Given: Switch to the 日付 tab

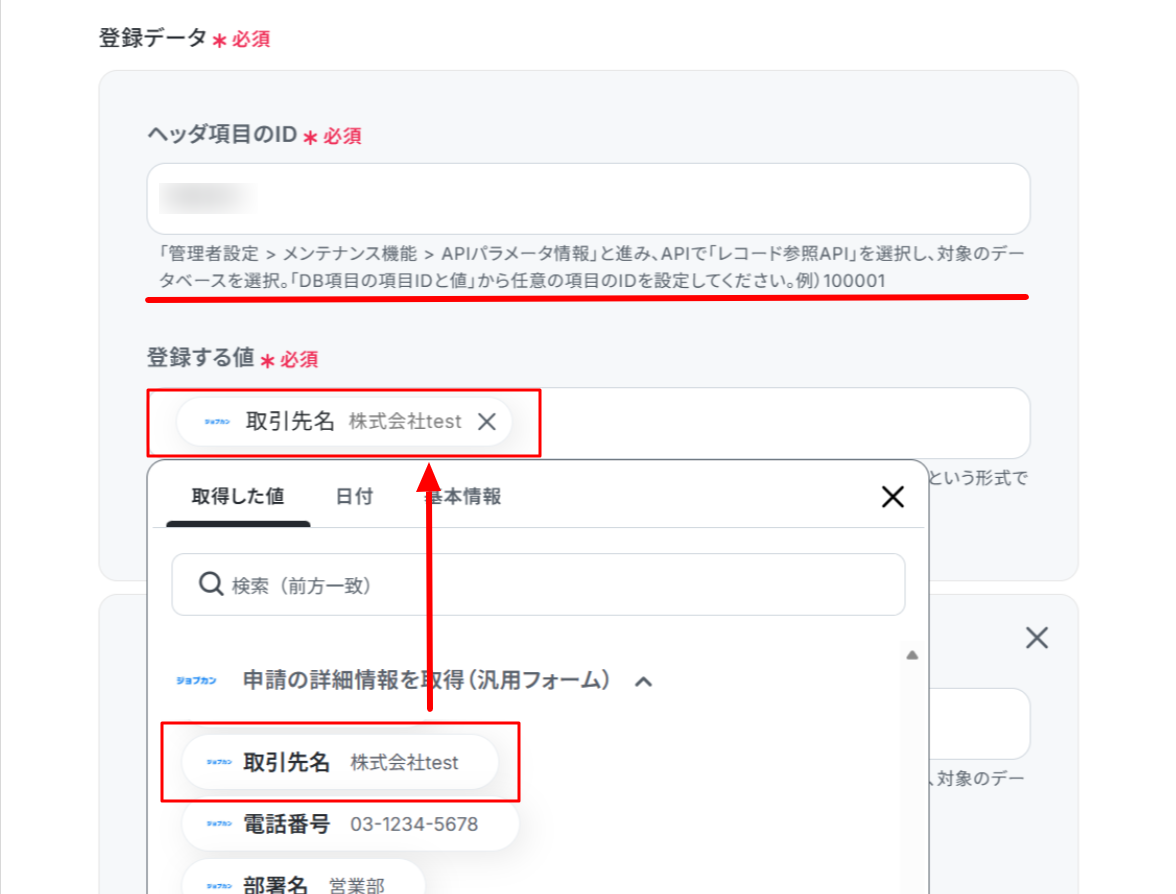Looking at the screenshot, I should (354, 496).
